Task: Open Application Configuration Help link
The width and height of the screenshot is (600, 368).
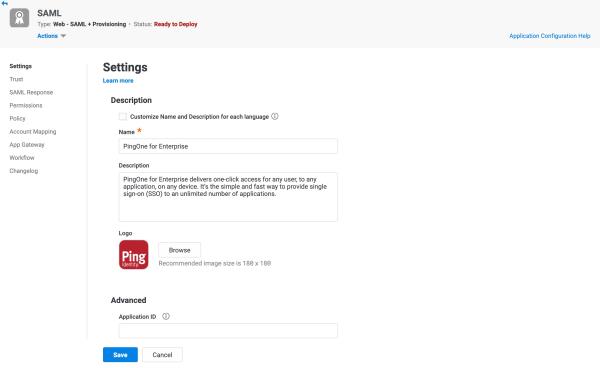Action: point(549,36)
